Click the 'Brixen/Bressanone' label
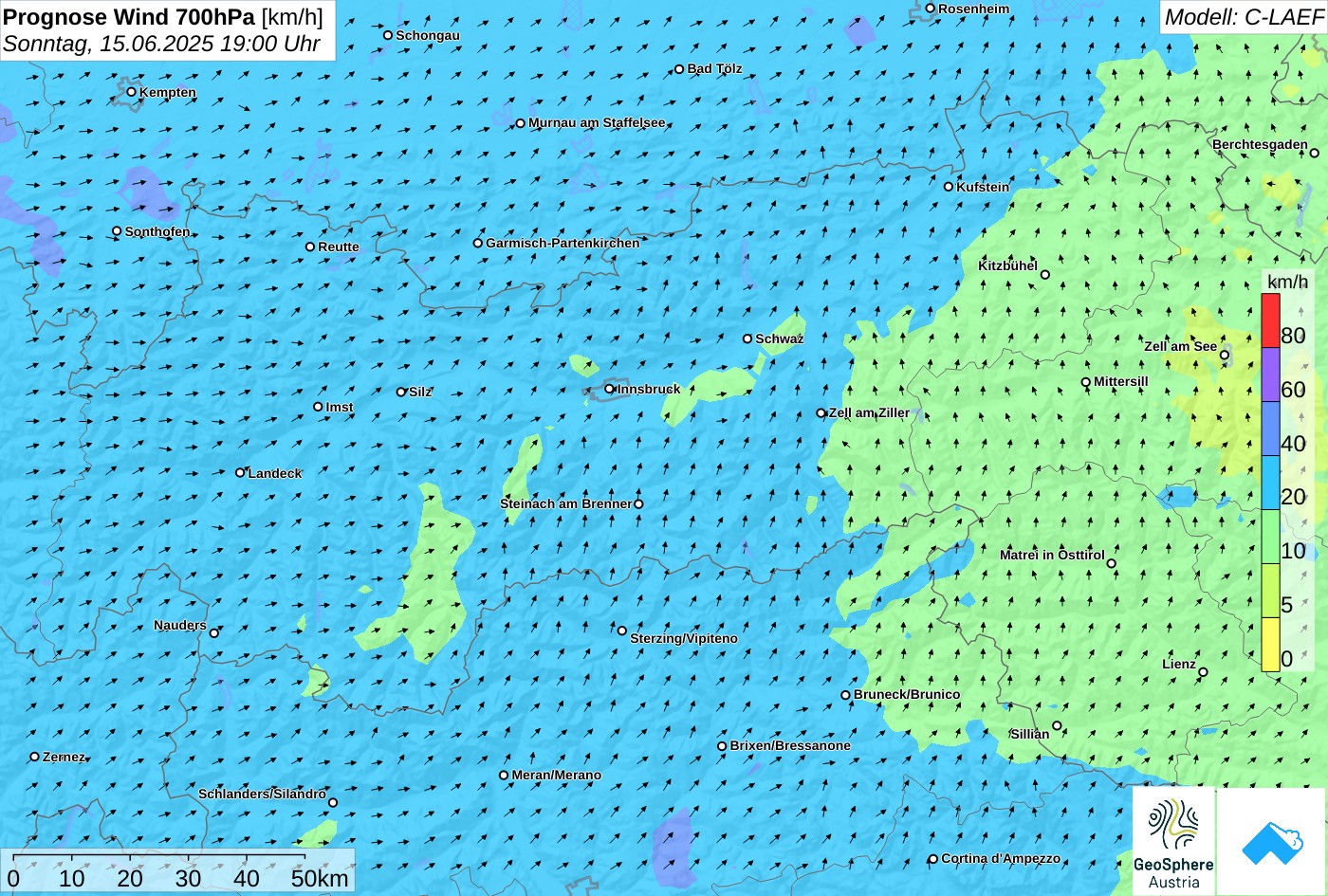The height and width of the screenshot is (896, 1328). click(x=790, y=745)
